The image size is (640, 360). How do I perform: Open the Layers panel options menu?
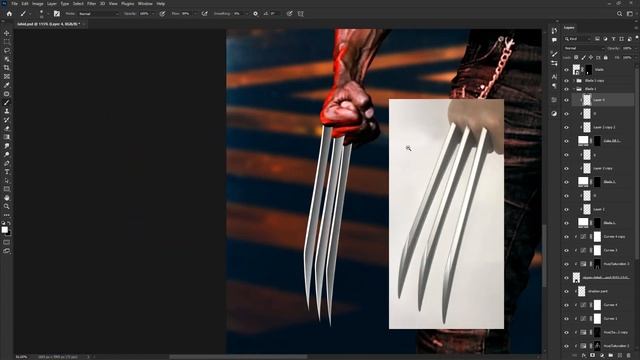pos(637,28)
